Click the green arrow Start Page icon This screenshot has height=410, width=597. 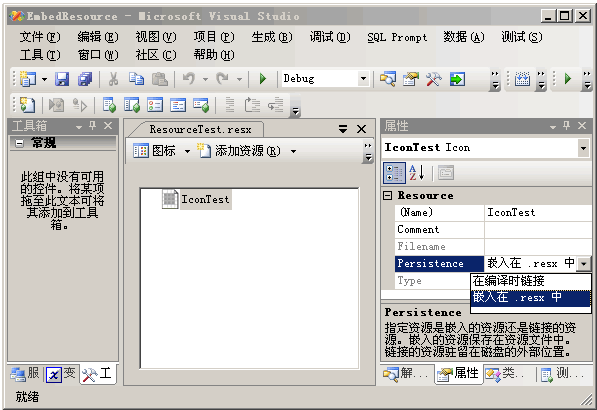(457, 79)
